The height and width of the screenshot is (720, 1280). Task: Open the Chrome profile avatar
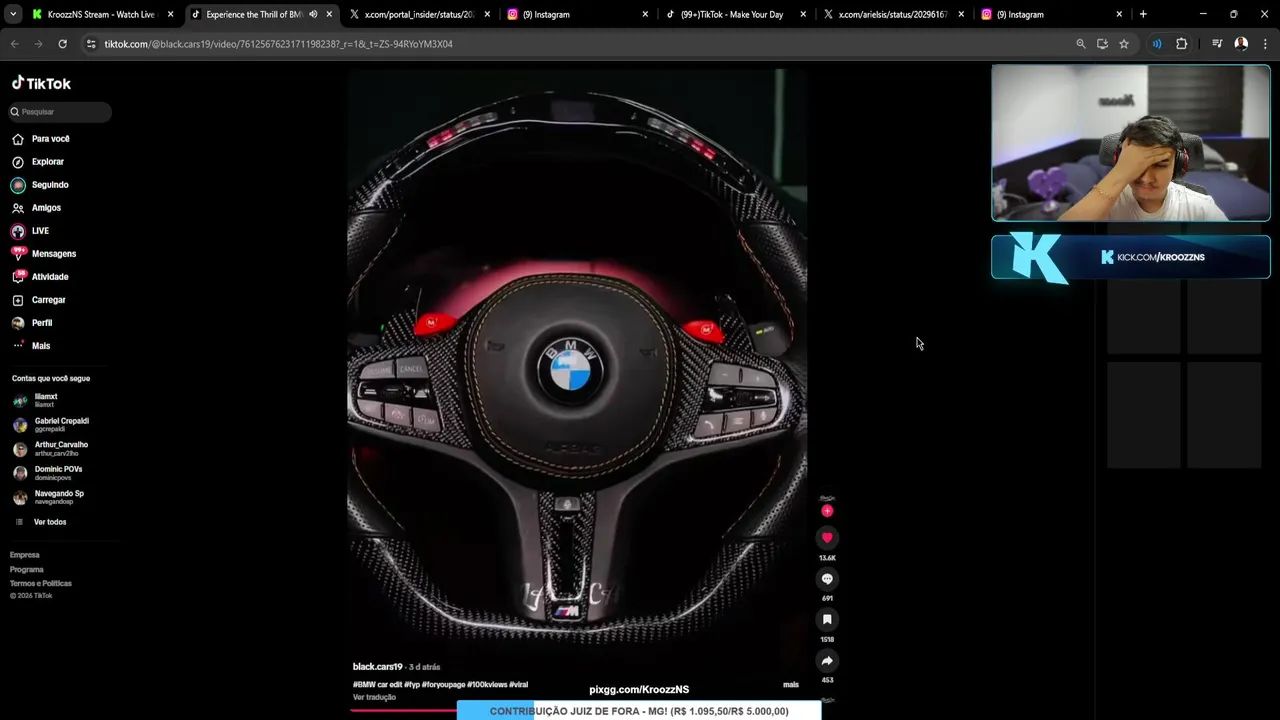(x=1241, y=44)
